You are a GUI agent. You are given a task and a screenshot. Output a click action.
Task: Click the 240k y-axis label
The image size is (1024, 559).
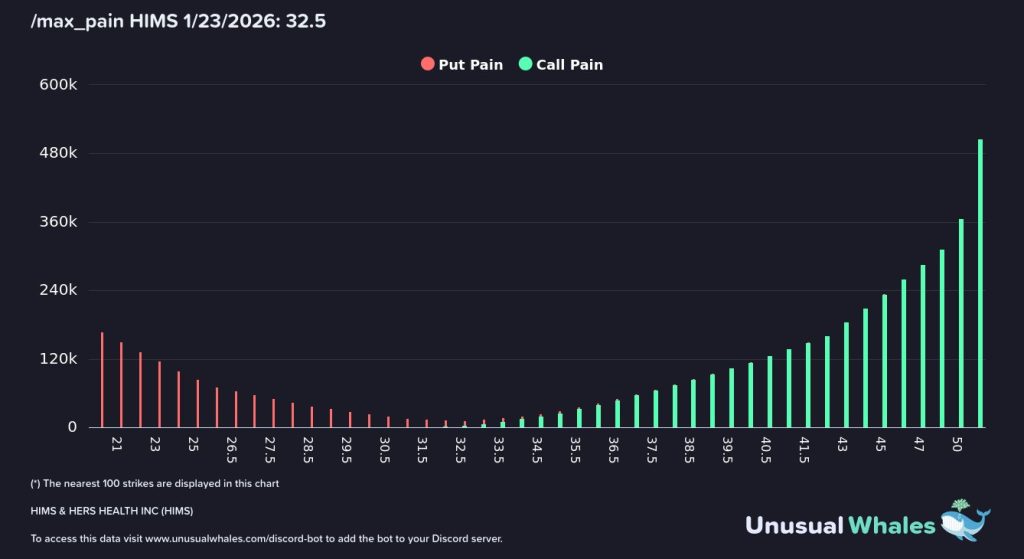tap(57, 290)
